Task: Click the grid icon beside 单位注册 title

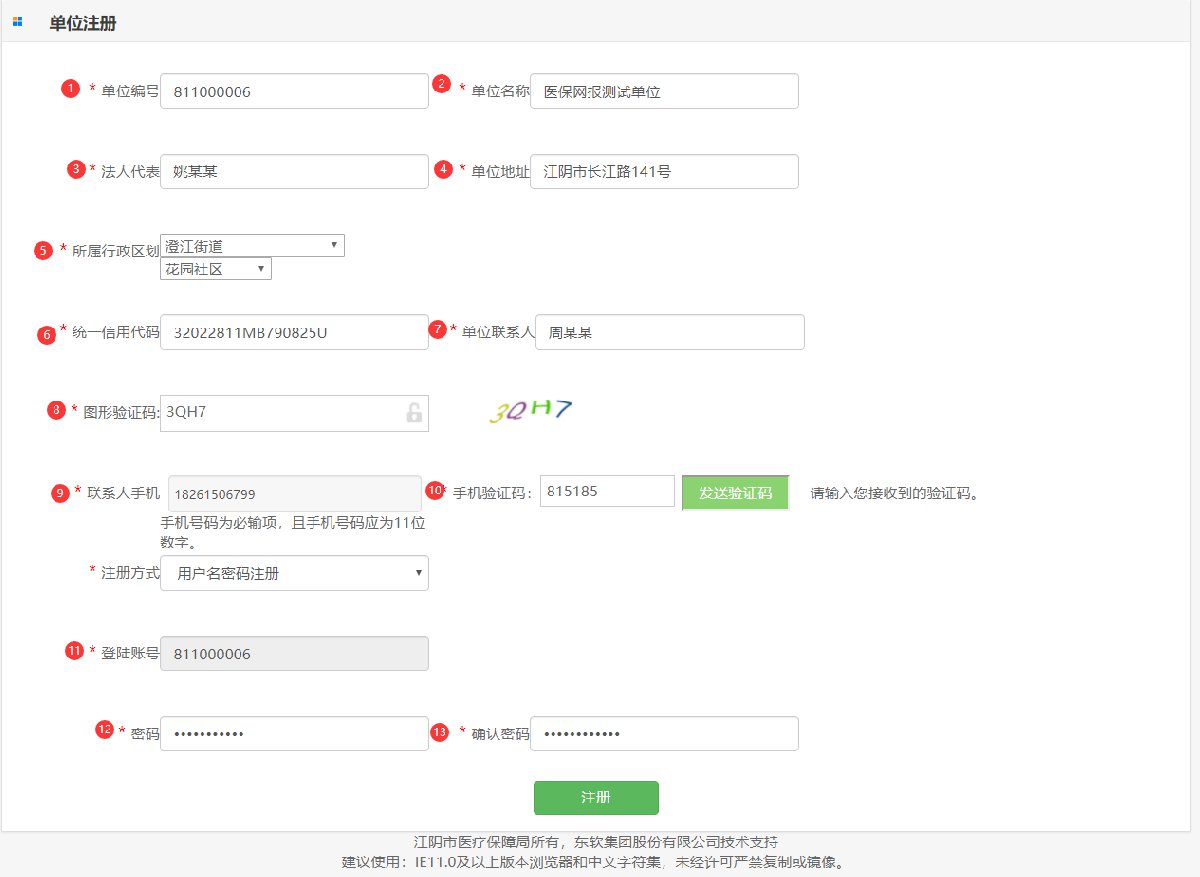Action: coord(17,21)
